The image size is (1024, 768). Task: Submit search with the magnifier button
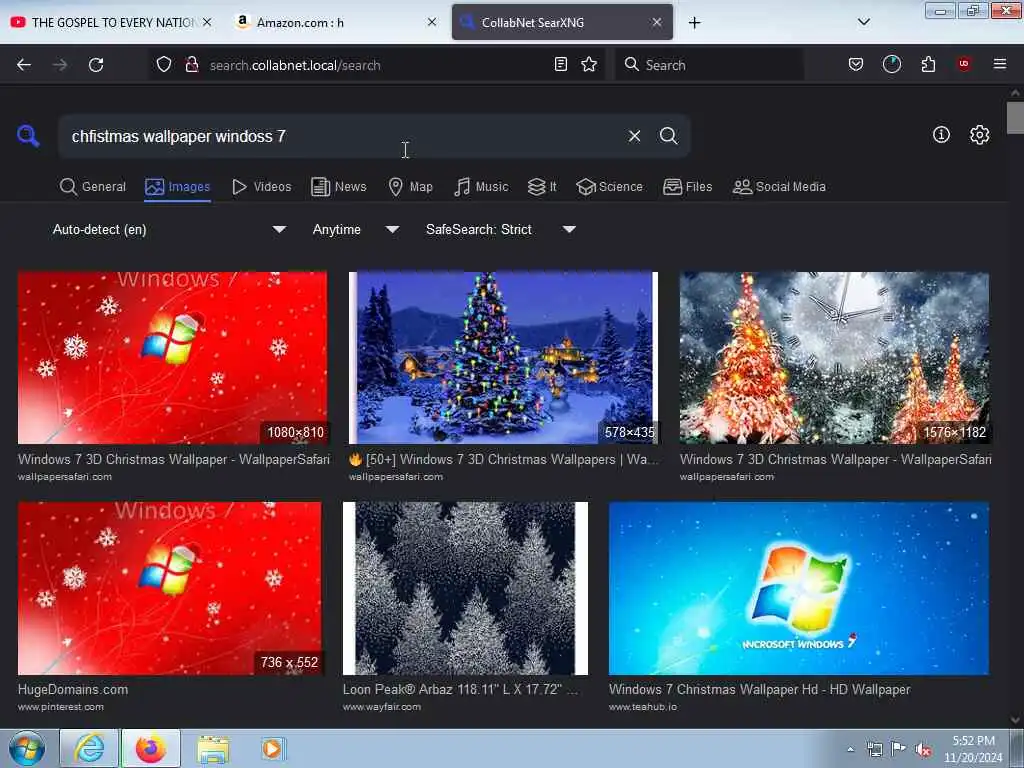[x=669, y=136]
